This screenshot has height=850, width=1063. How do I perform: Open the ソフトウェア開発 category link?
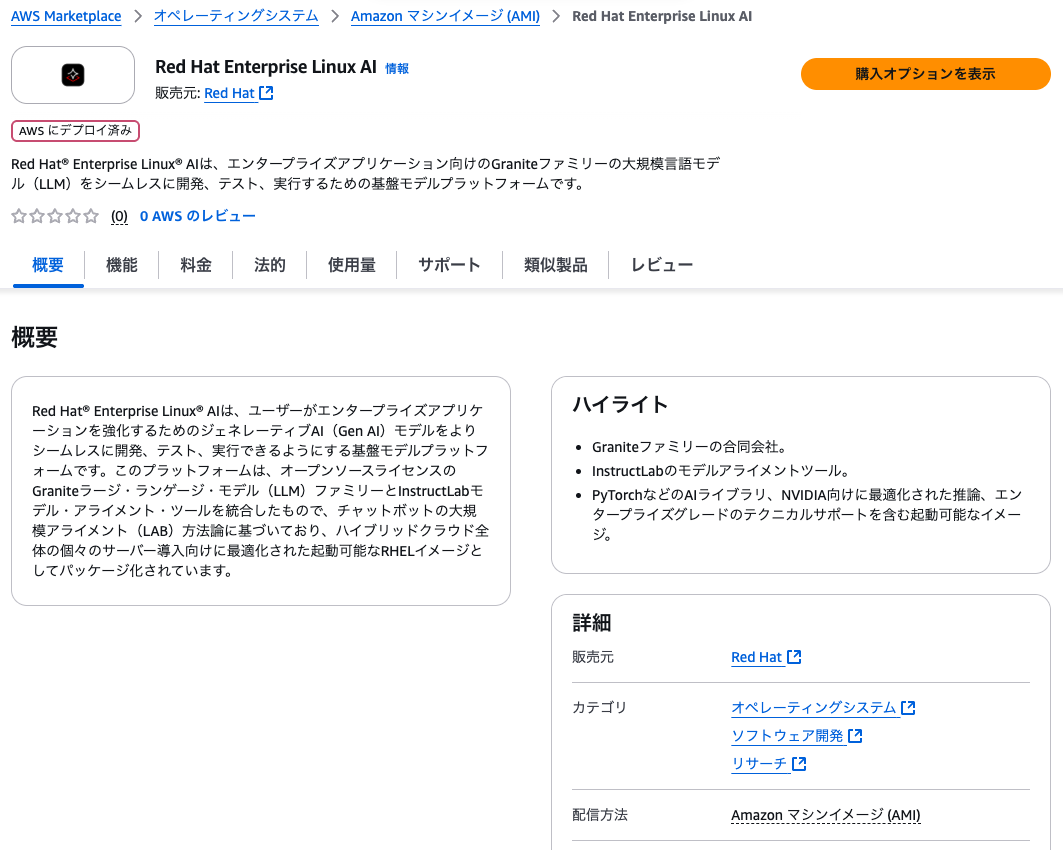787,735
